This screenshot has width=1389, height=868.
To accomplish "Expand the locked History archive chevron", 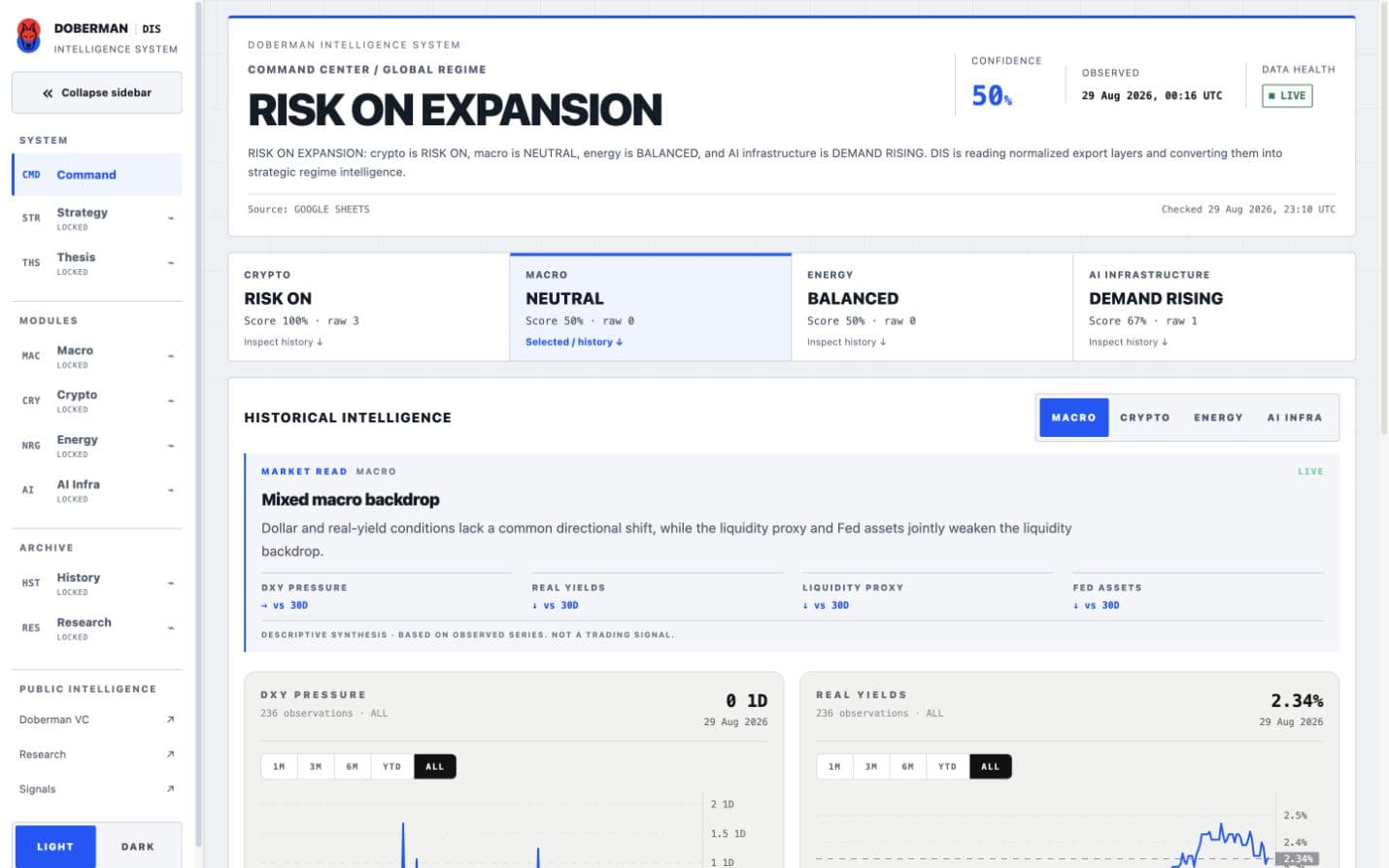I will click(171, 584).
